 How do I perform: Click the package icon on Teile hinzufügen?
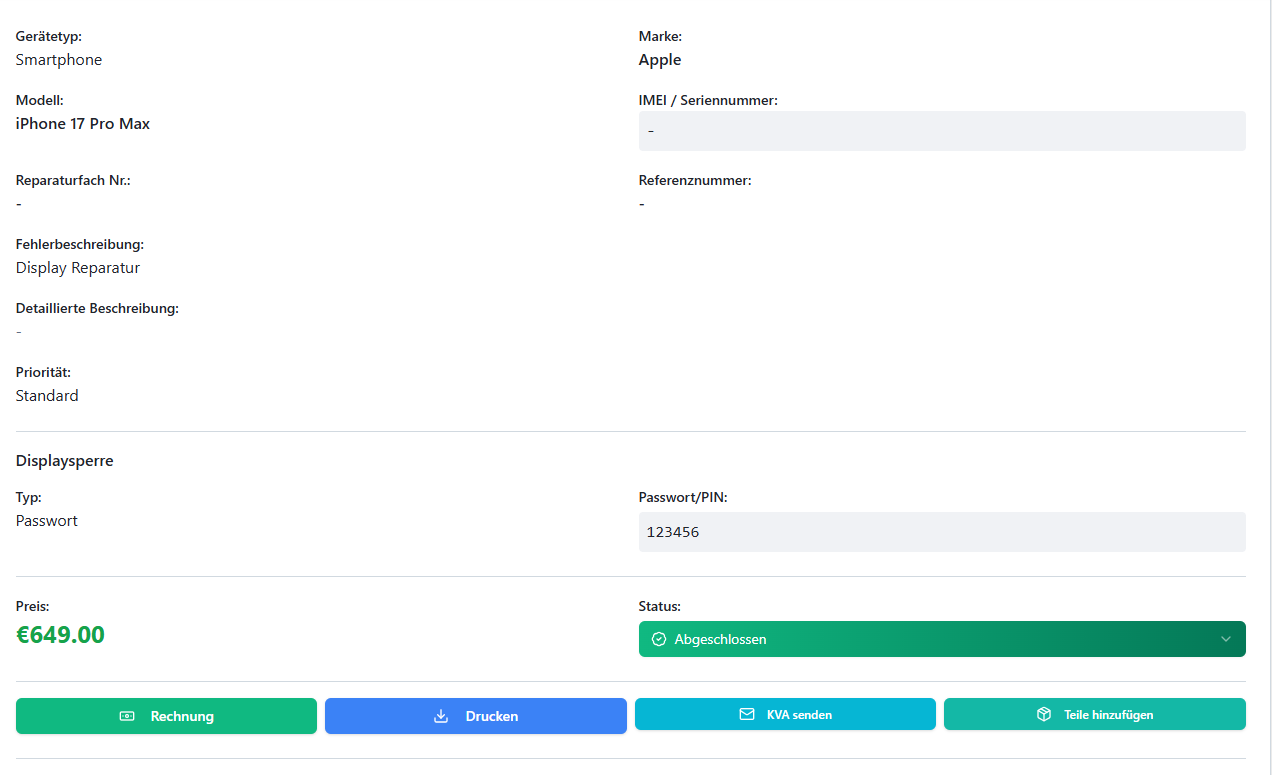click(1044, 714)
